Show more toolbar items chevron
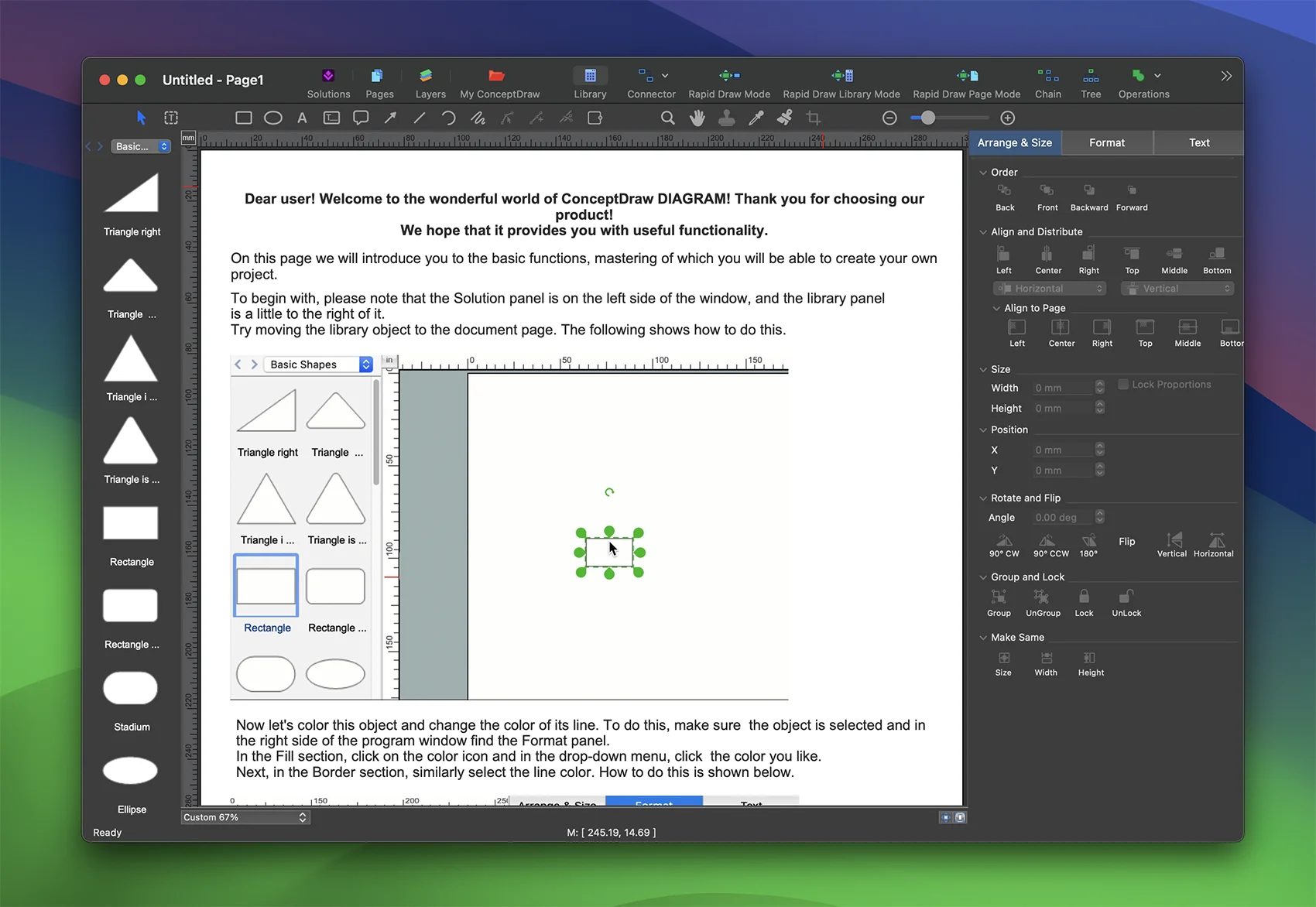 (x=1226, y=76)
